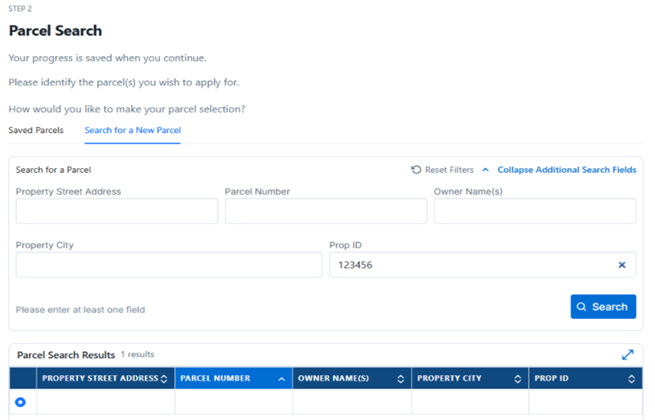The width and height of the screenshot is (655, 420).
Task: Clear the Prop ID field with X icon
Action: [621, 265]
